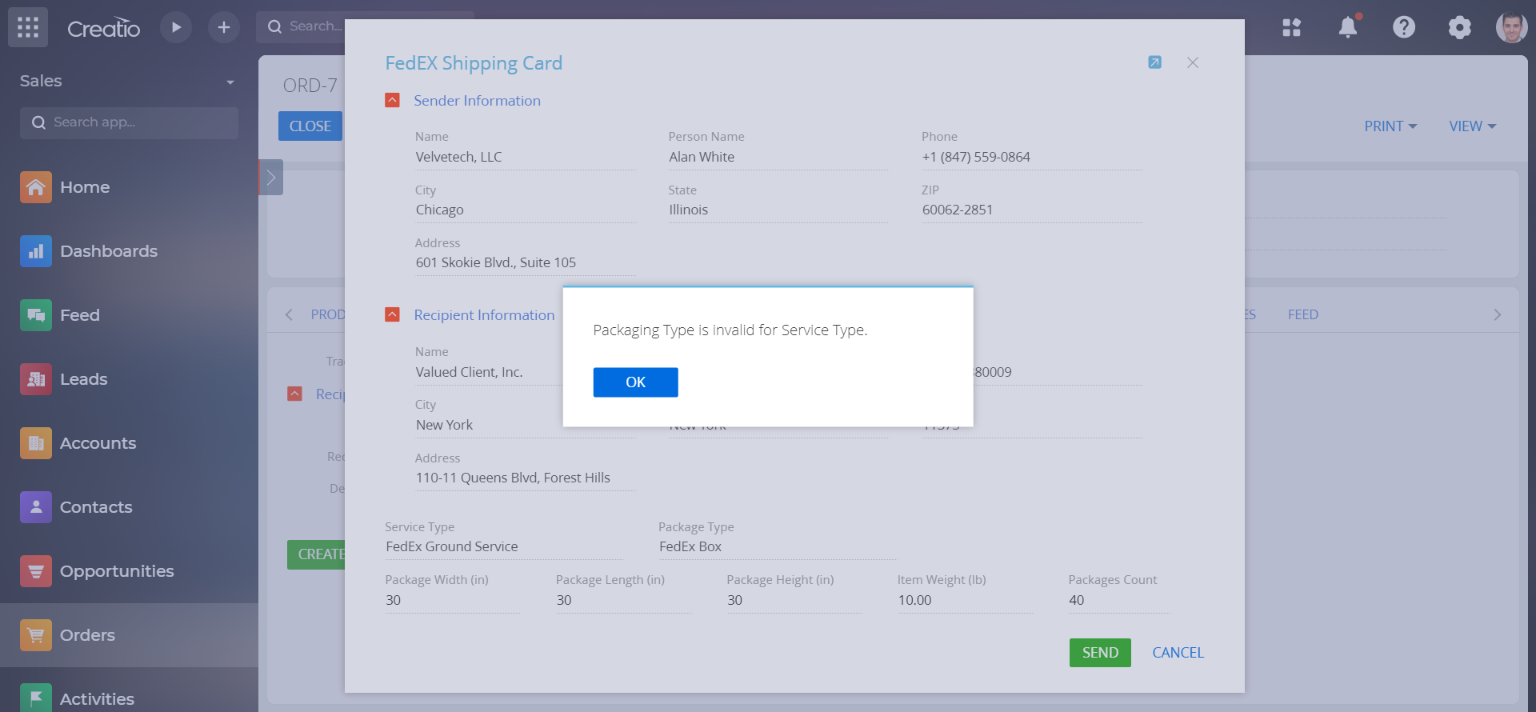The height and width of the screenshot is (712, 1536).
Task: Click the sender Name field Velvetech, LLC
Action: (x=525, y=157)
